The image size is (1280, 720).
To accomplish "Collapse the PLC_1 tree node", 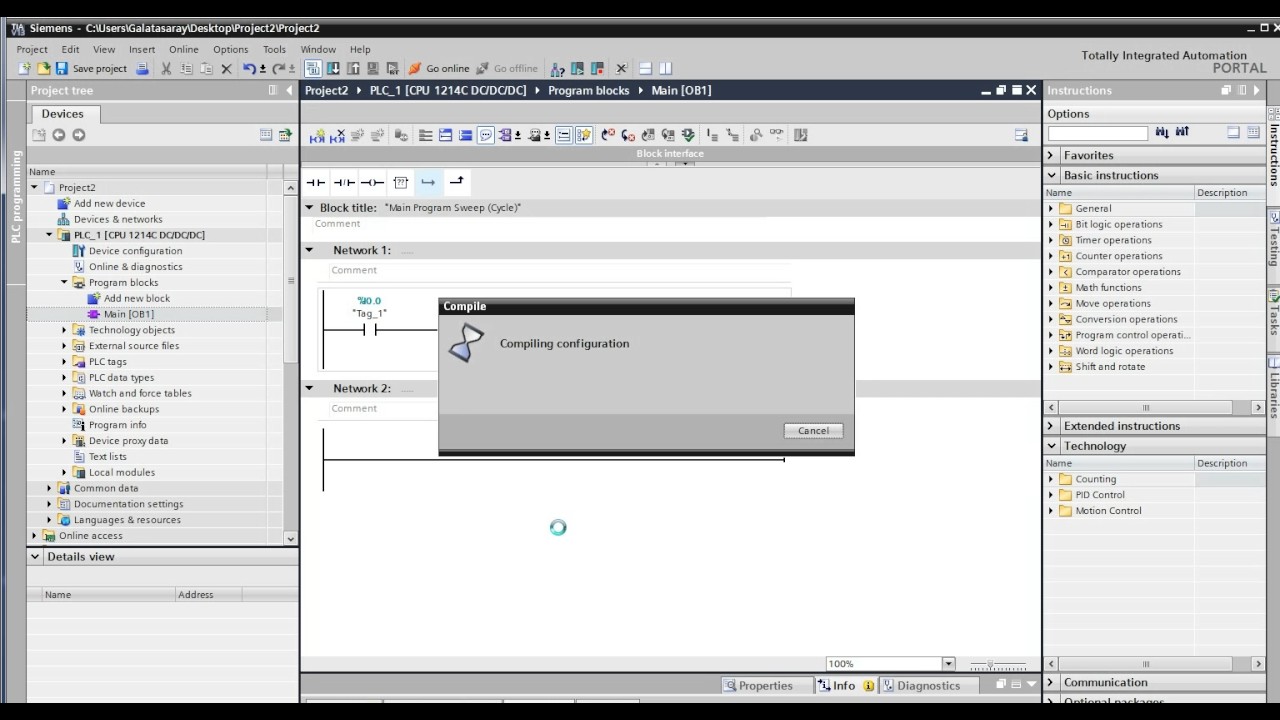I will tap(49, 235).
